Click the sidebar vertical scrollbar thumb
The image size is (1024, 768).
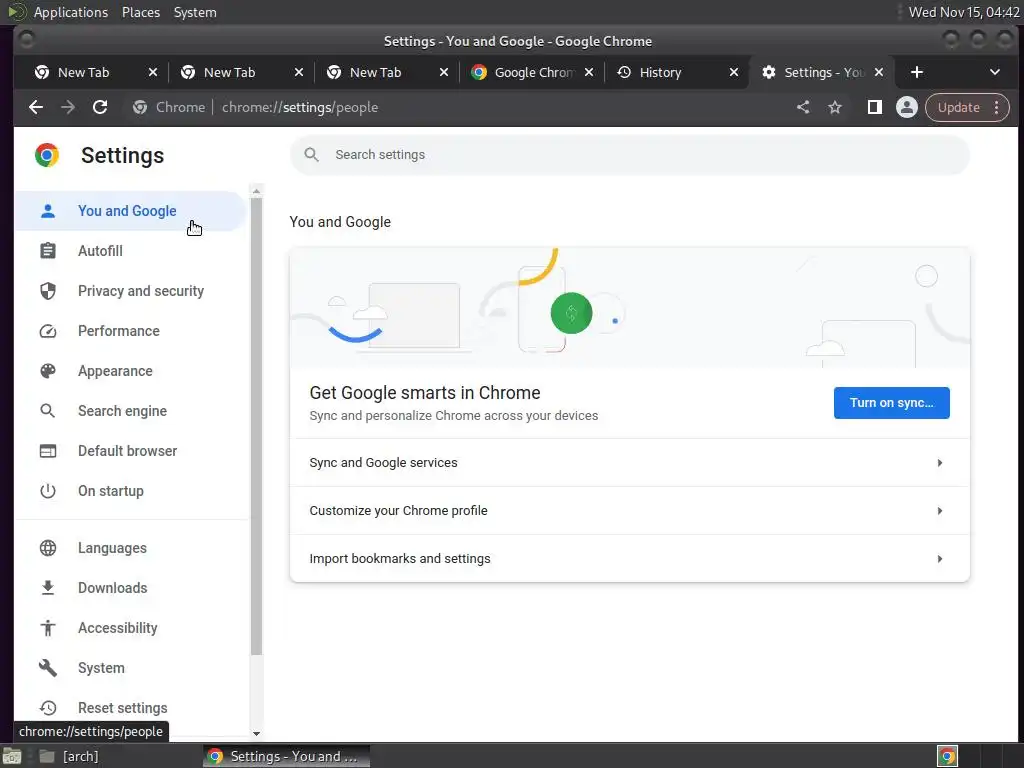point(256,426)
